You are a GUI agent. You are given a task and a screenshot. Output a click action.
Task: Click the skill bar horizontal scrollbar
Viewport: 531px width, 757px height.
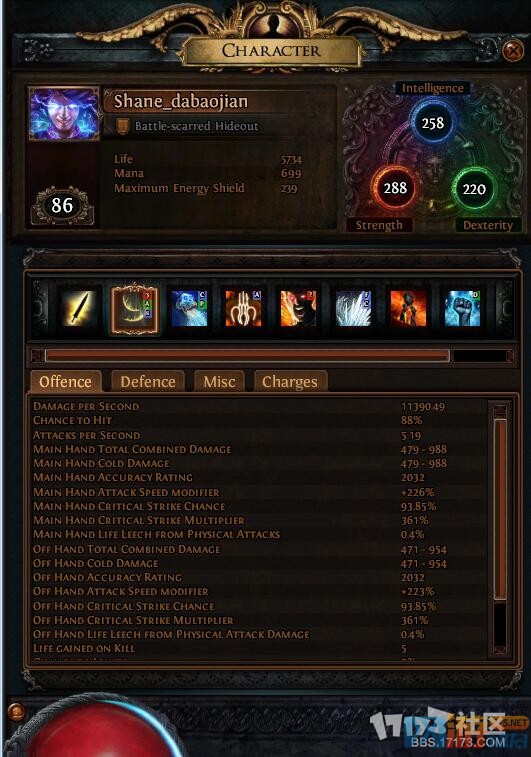[272, 356]
